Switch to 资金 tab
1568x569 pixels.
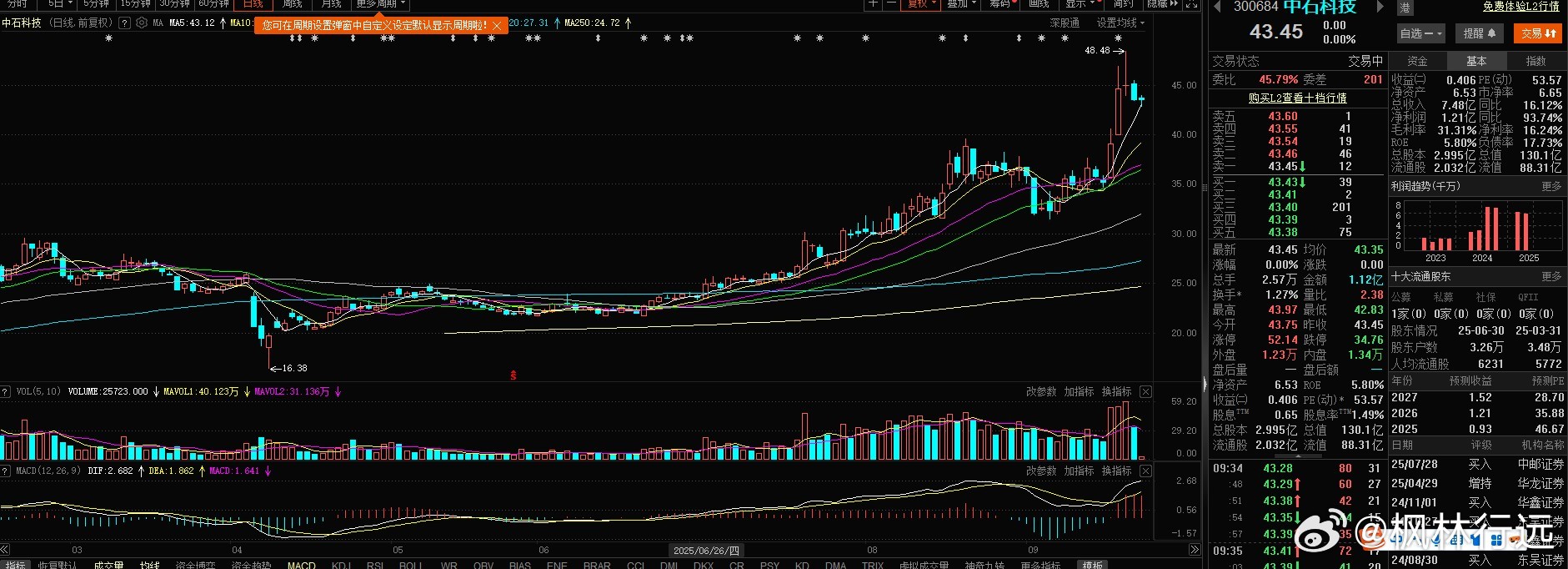pyautogui.click(x=1417, y=61)
